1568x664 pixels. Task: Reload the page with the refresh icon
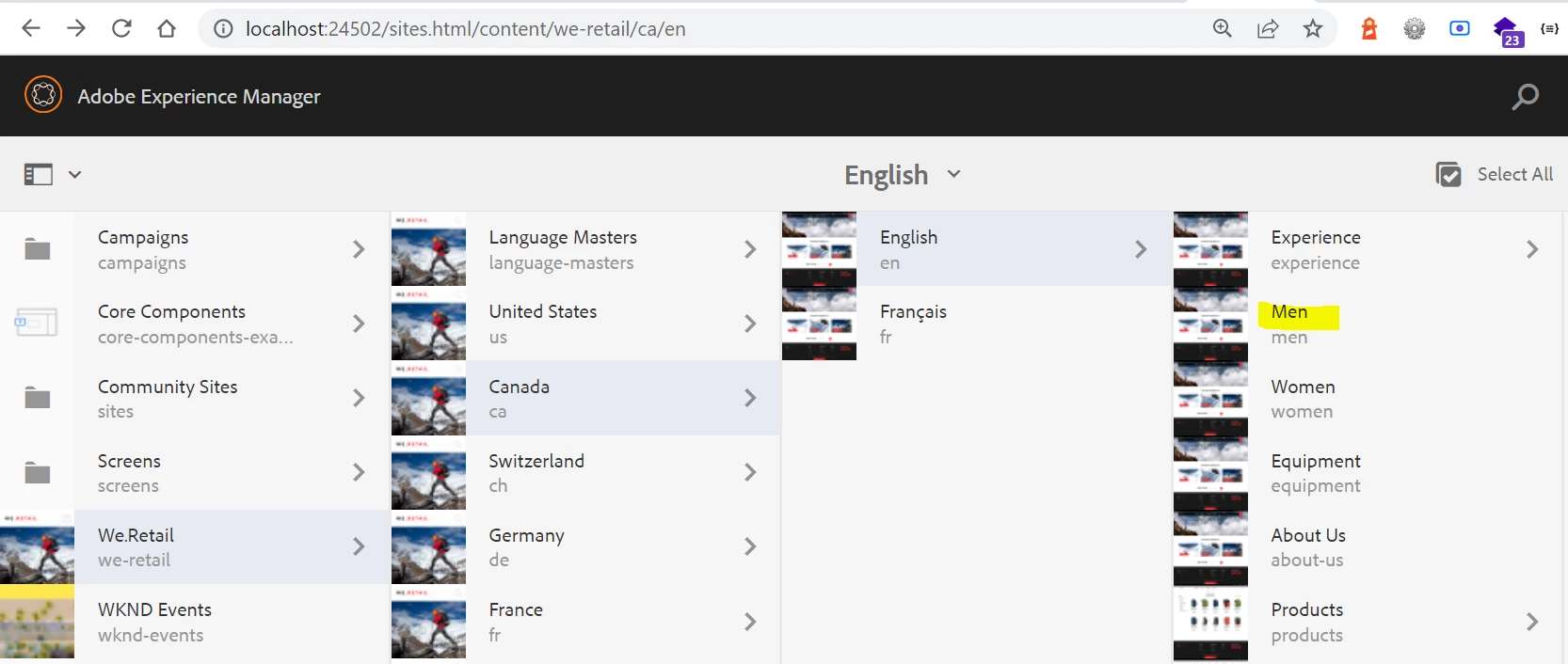pyautogui.click(x=121, y=28)
